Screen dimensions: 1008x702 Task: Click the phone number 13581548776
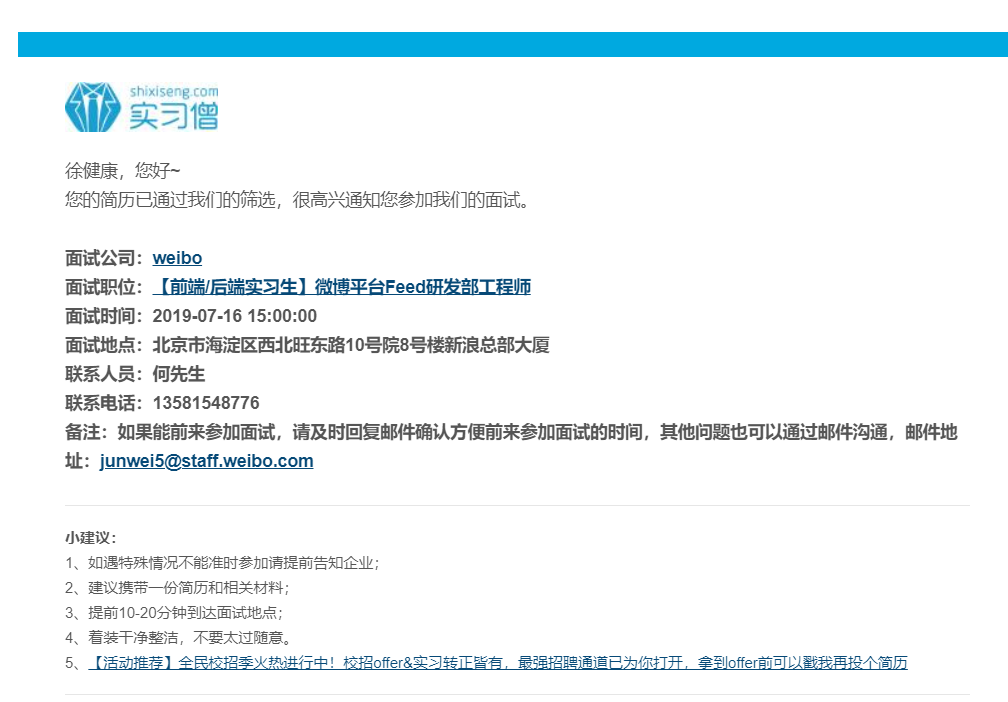pos(206,403)
